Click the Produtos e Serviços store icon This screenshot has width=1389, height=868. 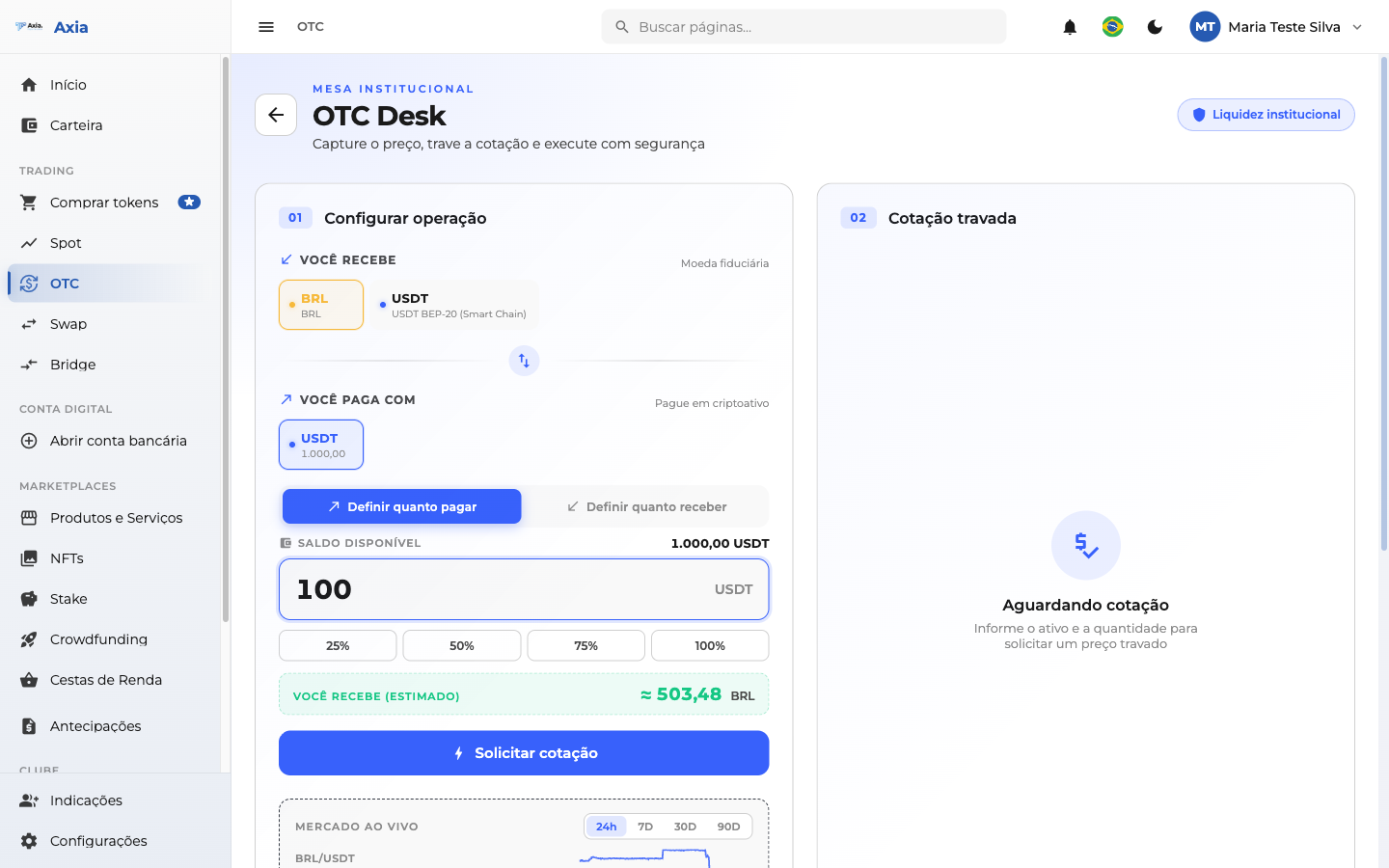[x=29, y=518]
